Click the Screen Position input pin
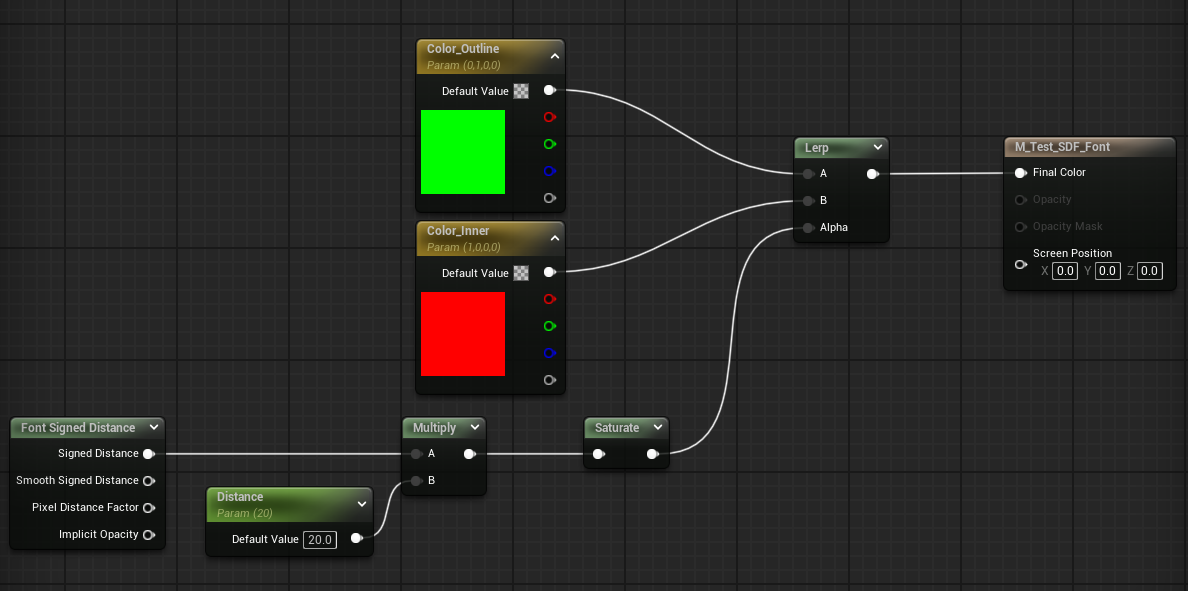This screenshot has width=1188, height=591. (1020, 265)
